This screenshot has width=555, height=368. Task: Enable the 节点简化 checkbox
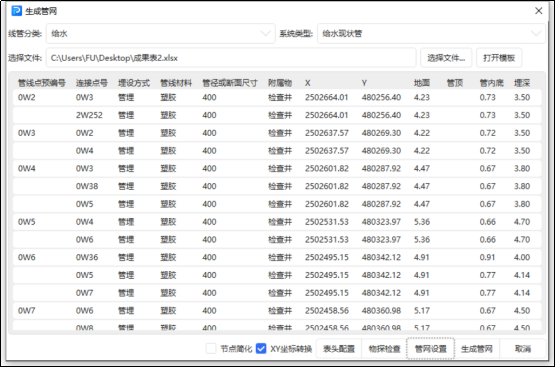click(211, 349)
